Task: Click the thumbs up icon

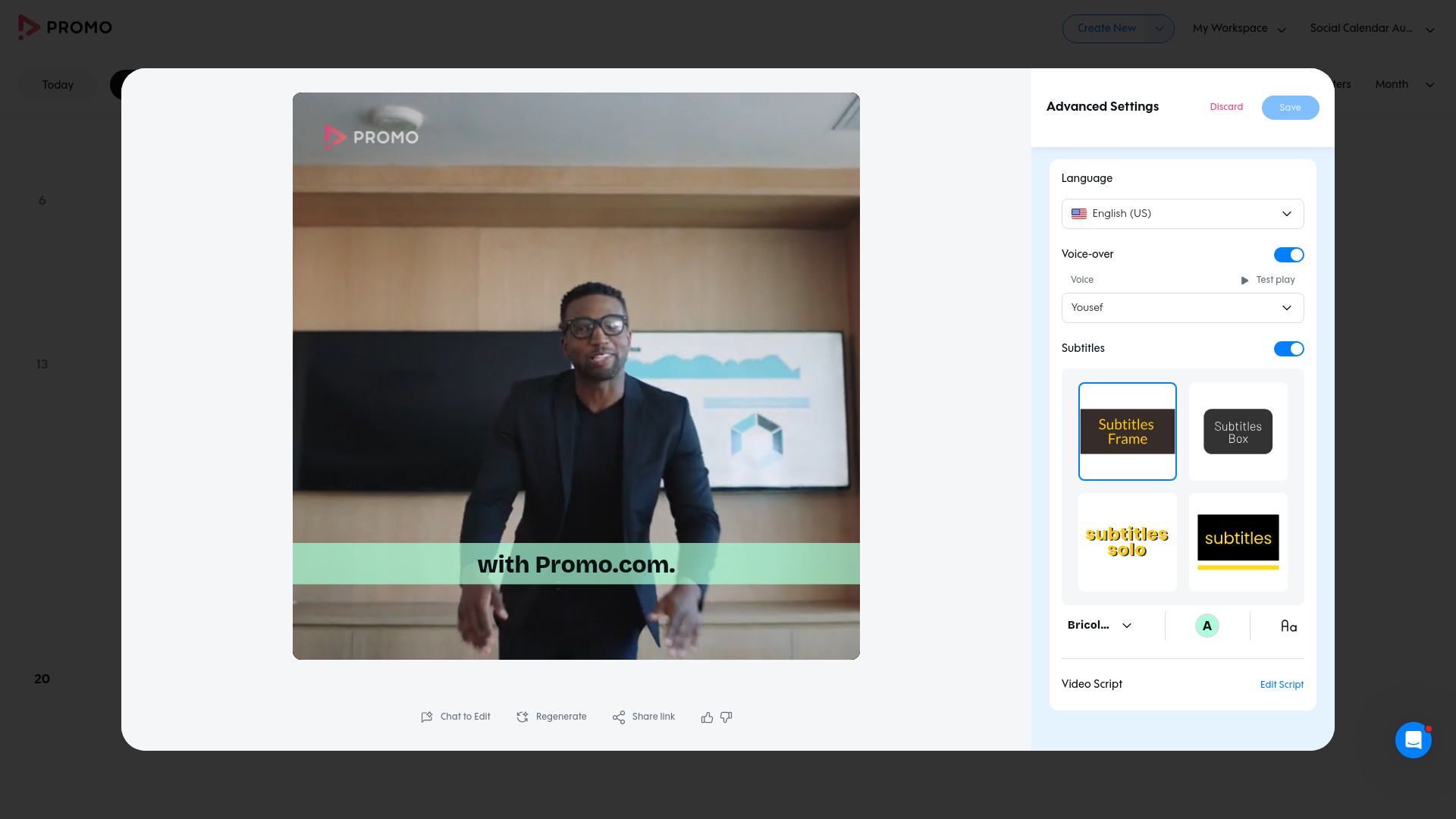Action: [x=707, y=717]
